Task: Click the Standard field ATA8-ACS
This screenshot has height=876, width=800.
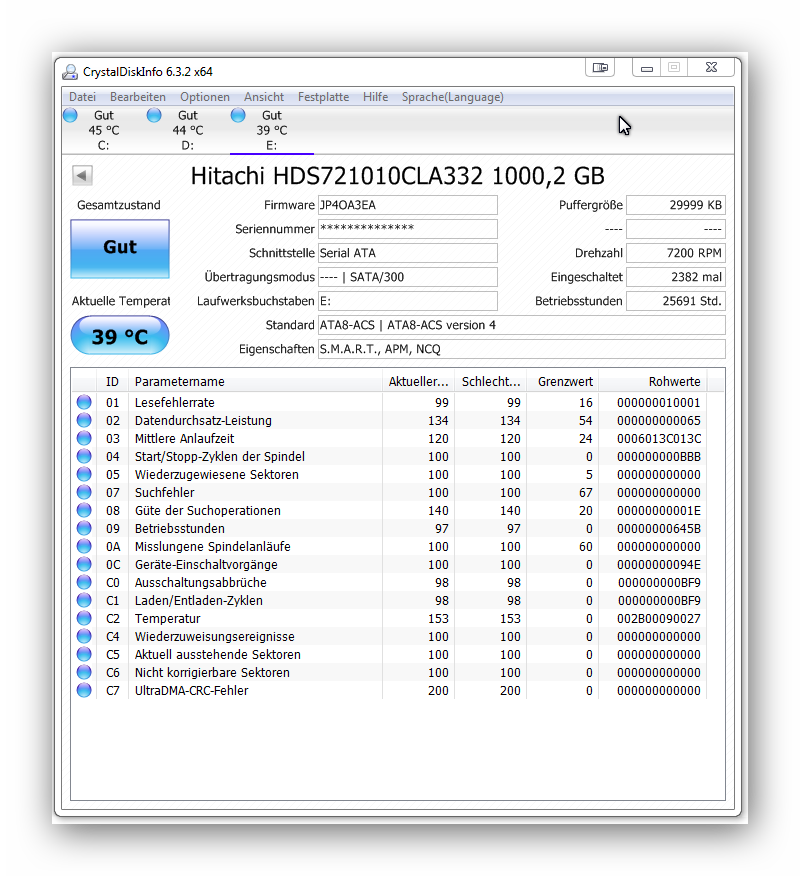Action: (522, 325)
